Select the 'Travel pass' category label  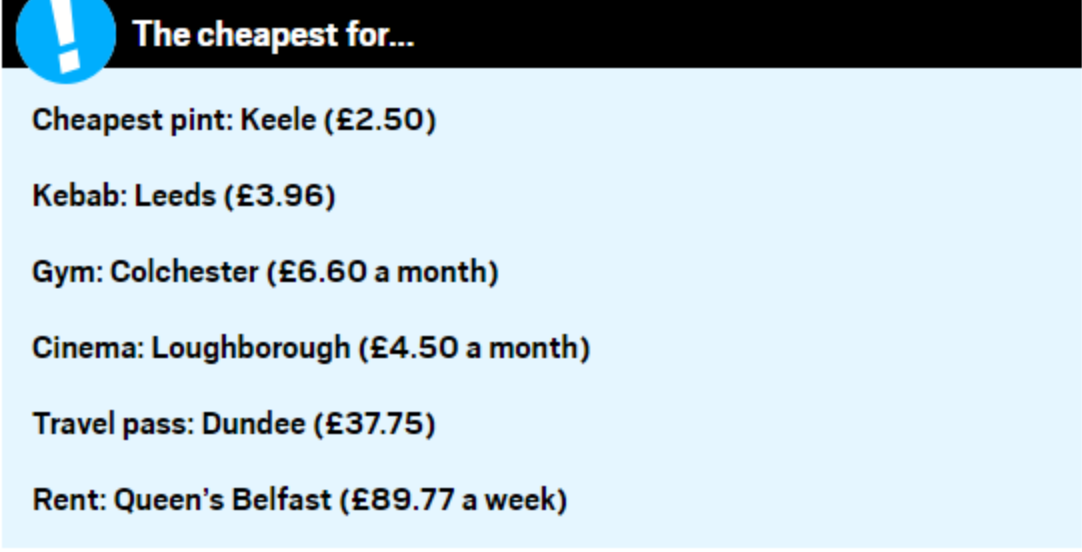pos(112,424)
